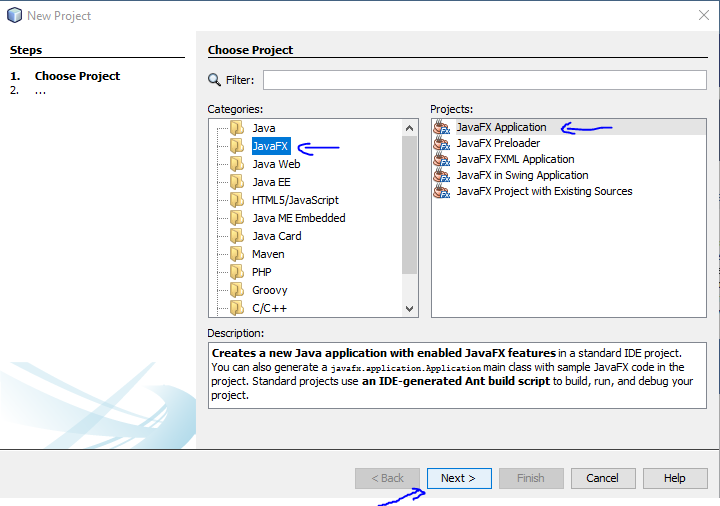Screen dimensions: 720x506
Task: Click the HTML5/JavaScript folder icon
Action: point(237,200)
